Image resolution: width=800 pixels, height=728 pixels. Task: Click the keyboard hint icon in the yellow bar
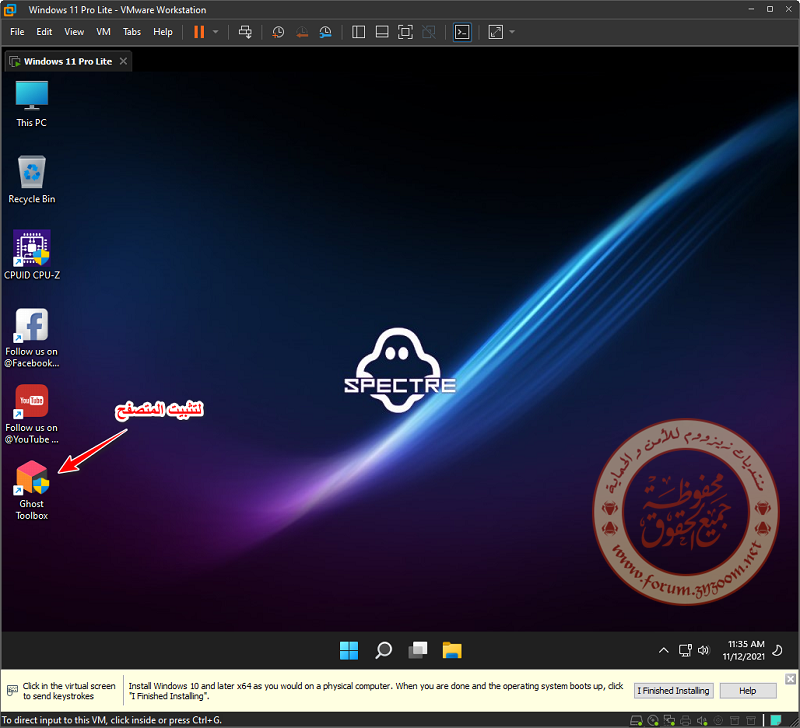pyautogui.click(x=12, y=691)
